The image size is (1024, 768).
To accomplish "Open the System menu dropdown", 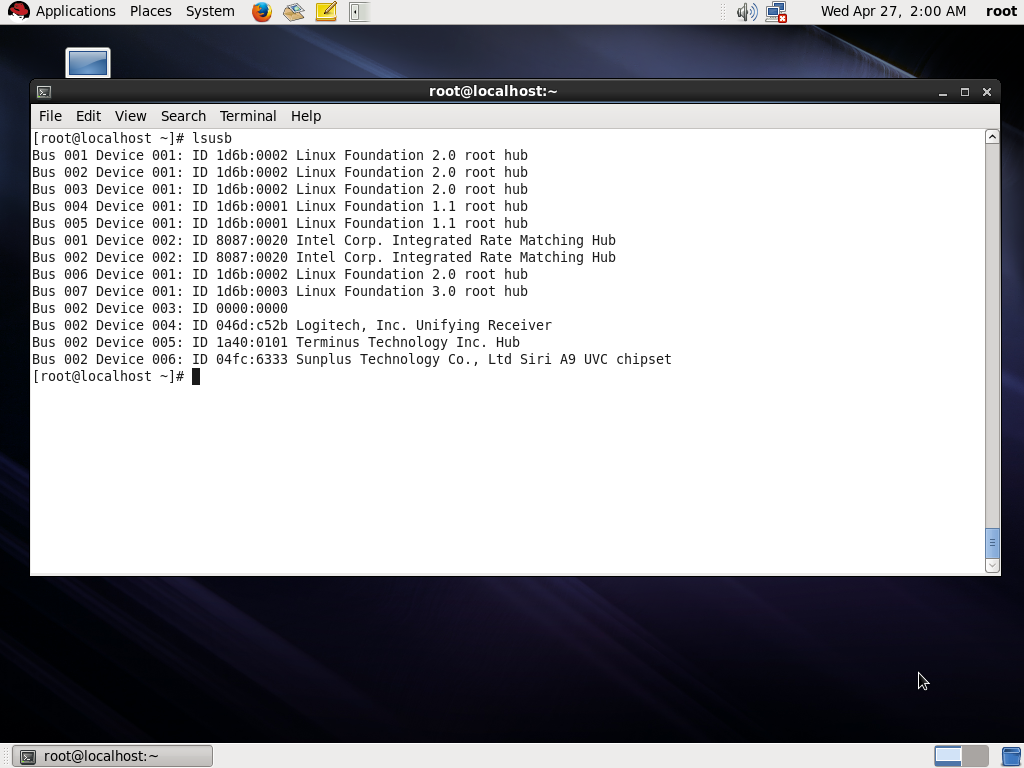I will [x=209, y=11].
